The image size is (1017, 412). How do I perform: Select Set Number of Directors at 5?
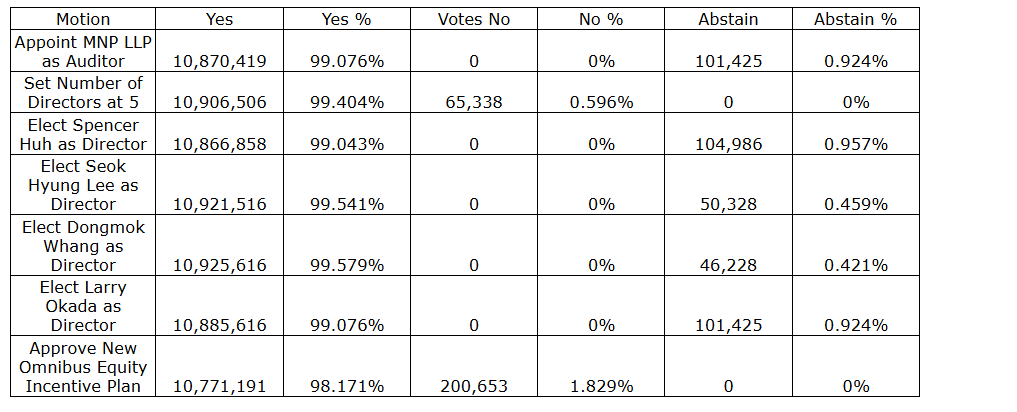click(x=83, y=93)
